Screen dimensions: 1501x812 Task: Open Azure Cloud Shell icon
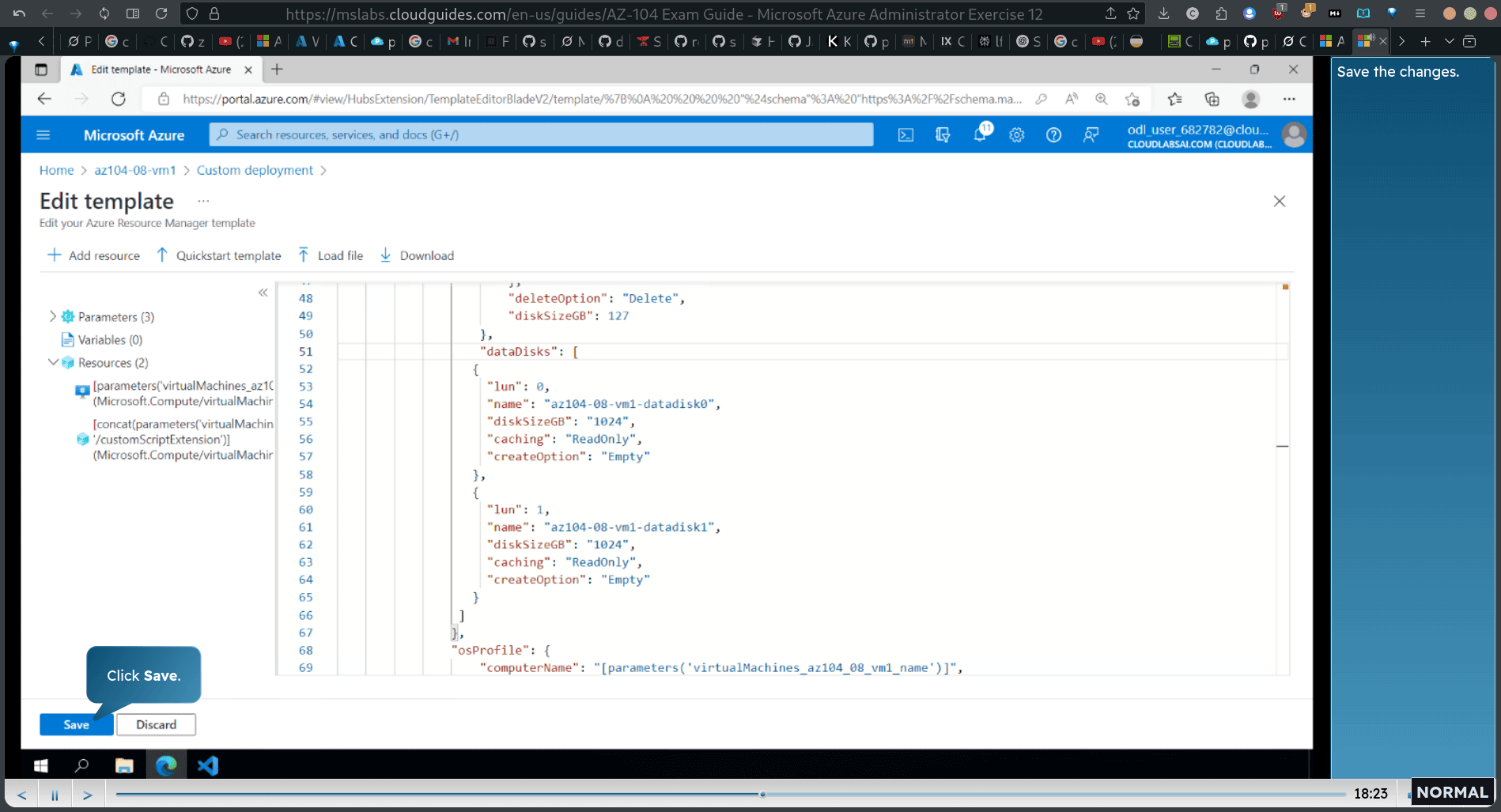tap(906, 135)
